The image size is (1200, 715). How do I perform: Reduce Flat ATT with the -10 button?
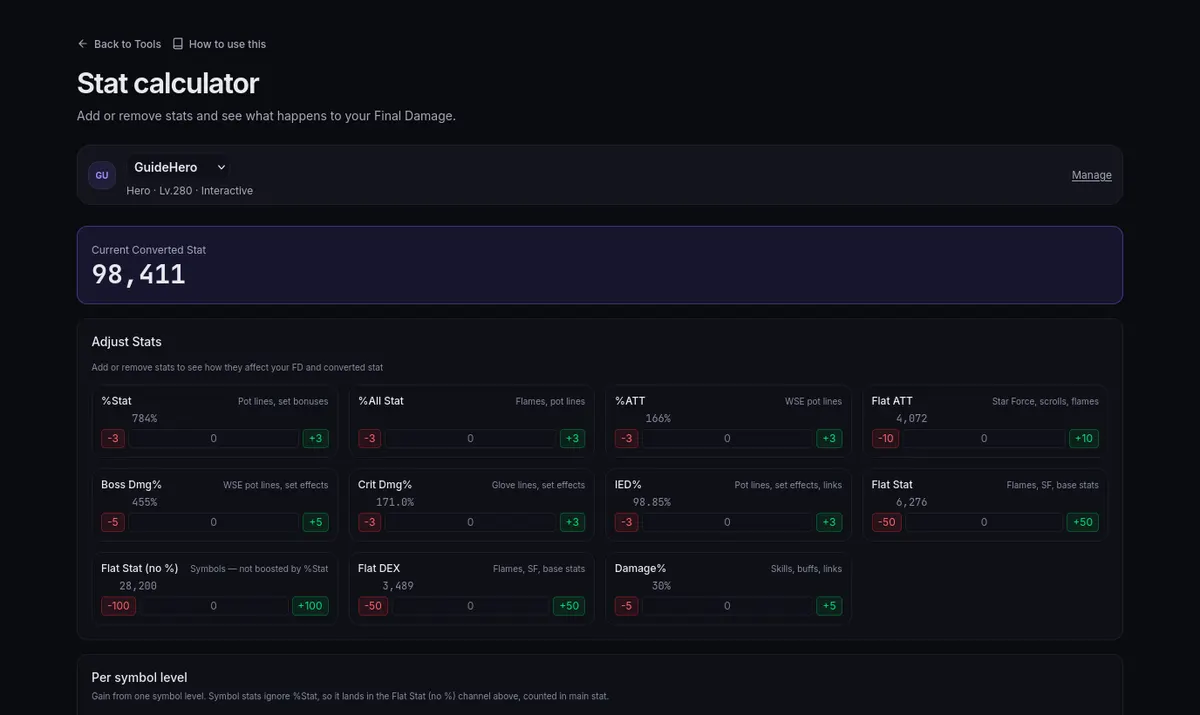click(x=886, y=438)
